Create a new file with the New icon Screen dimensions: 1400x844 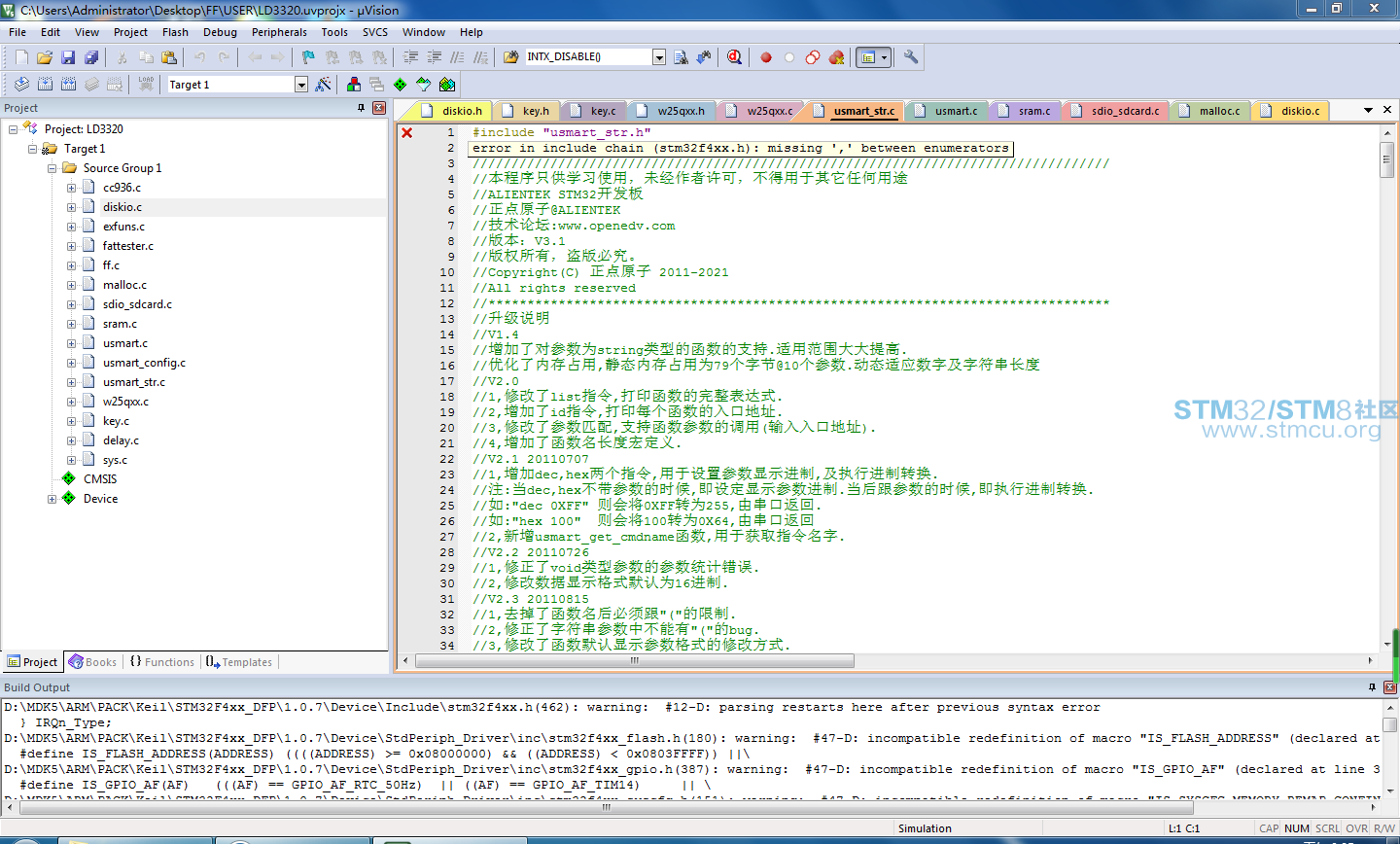click(21, 57)
